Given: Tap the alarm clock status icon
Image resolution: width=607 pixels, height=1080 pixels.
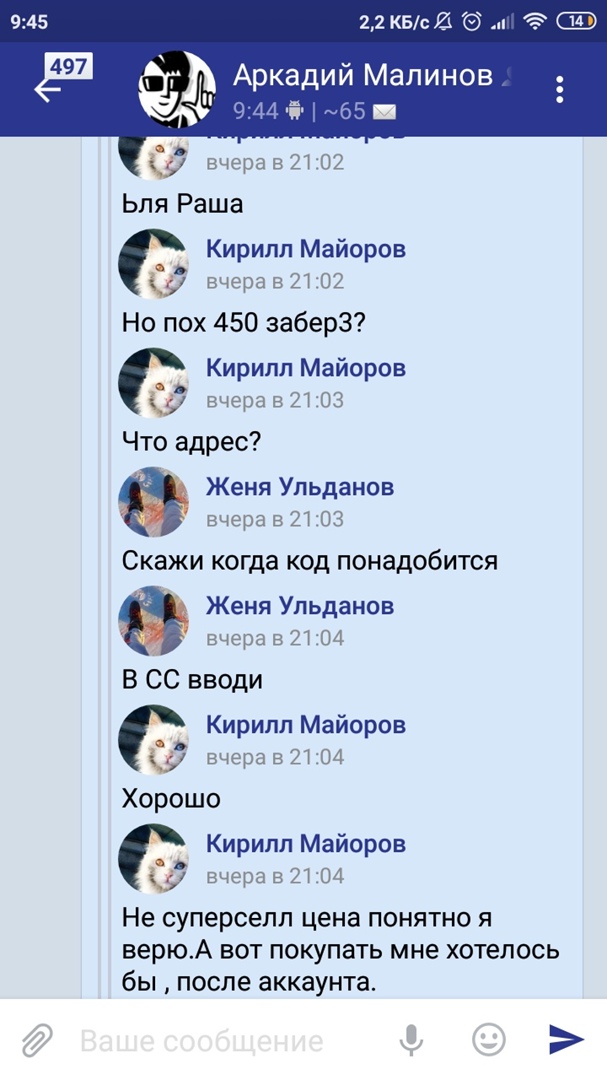Looking at the screenshot, I should (x=472, y=22).
